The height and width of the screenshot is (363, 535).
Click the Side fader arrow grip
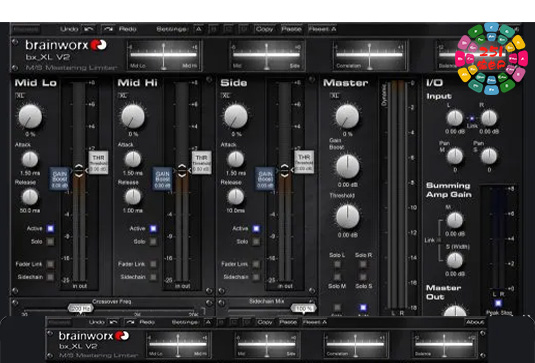[x=285, y=170]
